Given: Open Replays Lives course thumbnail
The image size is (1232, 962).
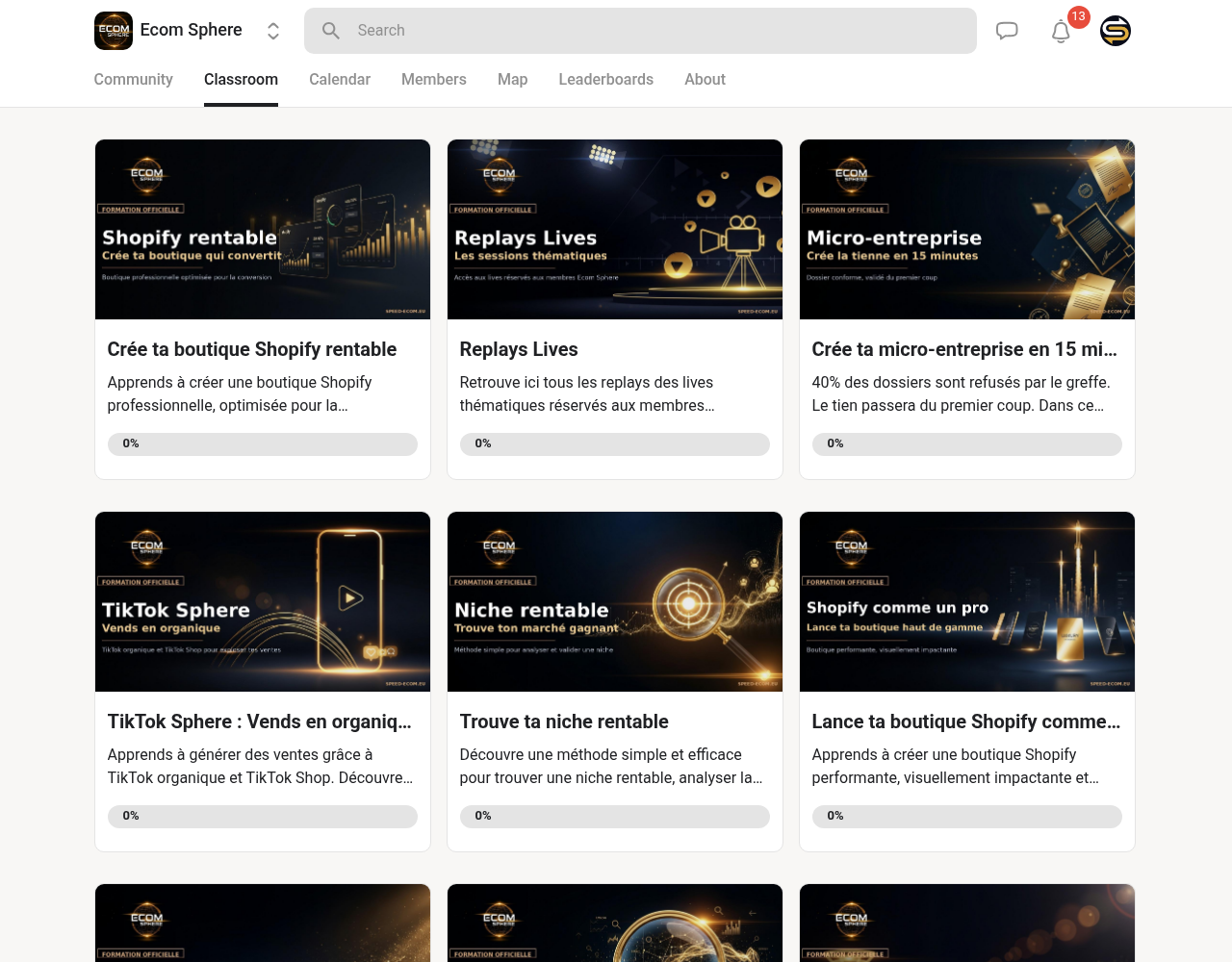Looking at the screenshot, I should [x=615, y=229].
